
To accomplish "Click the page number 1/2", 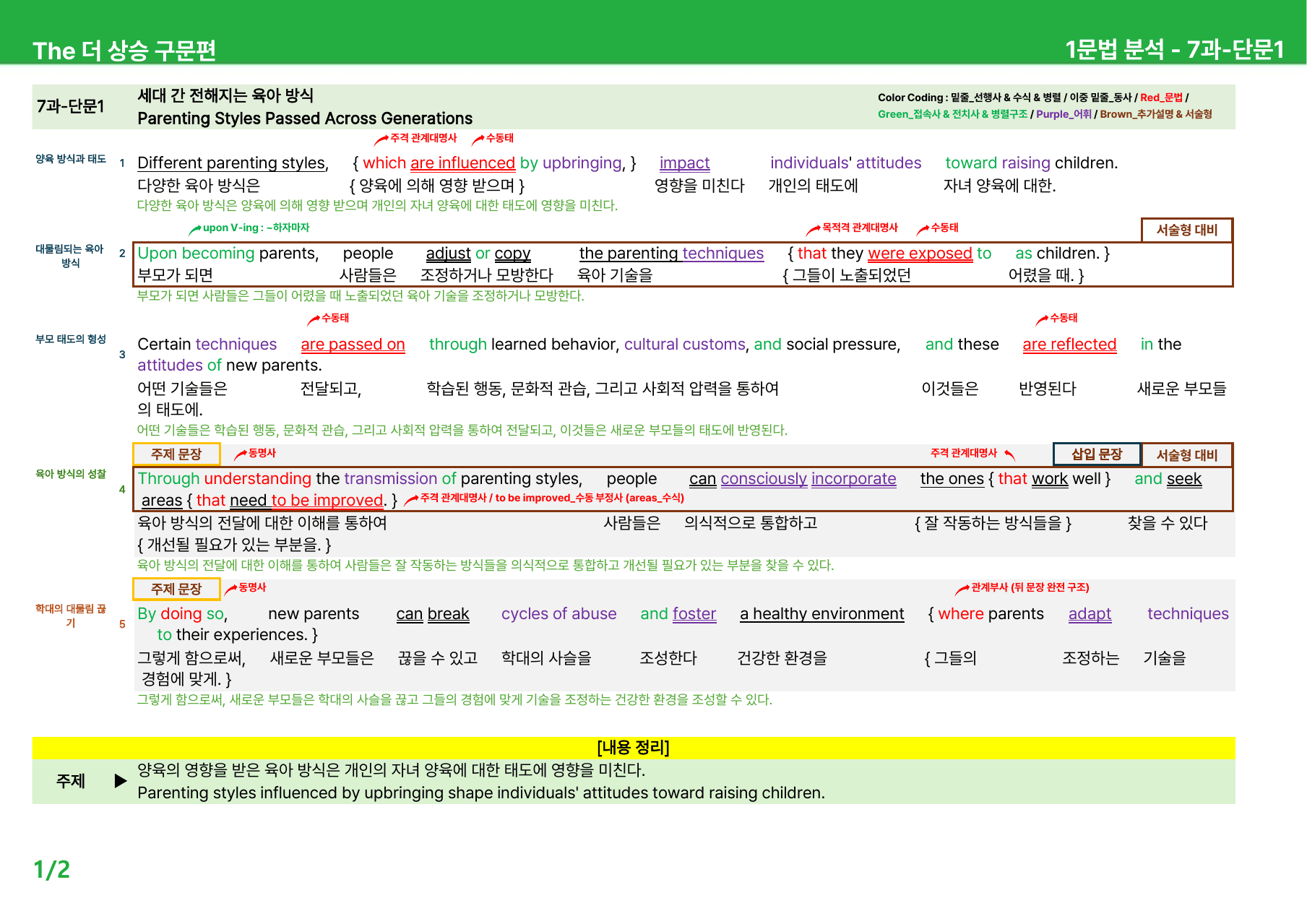I will (x=52, y=869).
